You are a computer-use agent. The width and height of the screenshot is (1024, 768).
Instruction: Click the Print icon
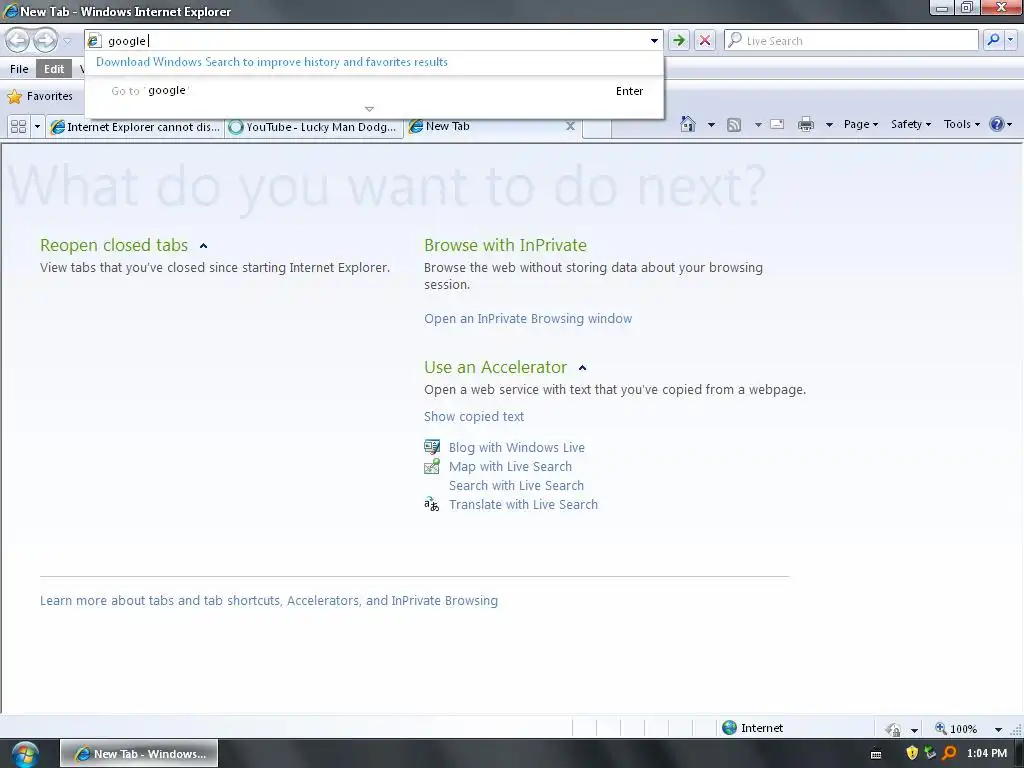(806, 124)
